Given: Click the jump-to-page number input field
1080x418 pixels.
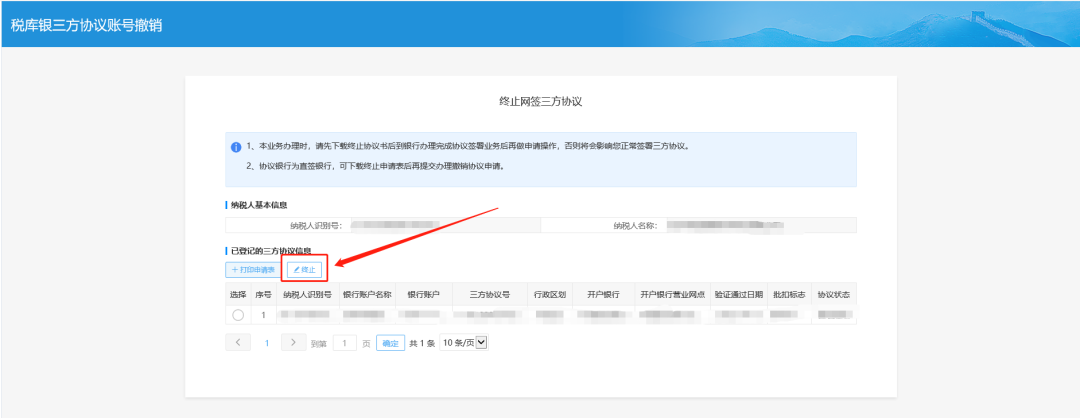Looking at the screenshot, I should [344, 343].
